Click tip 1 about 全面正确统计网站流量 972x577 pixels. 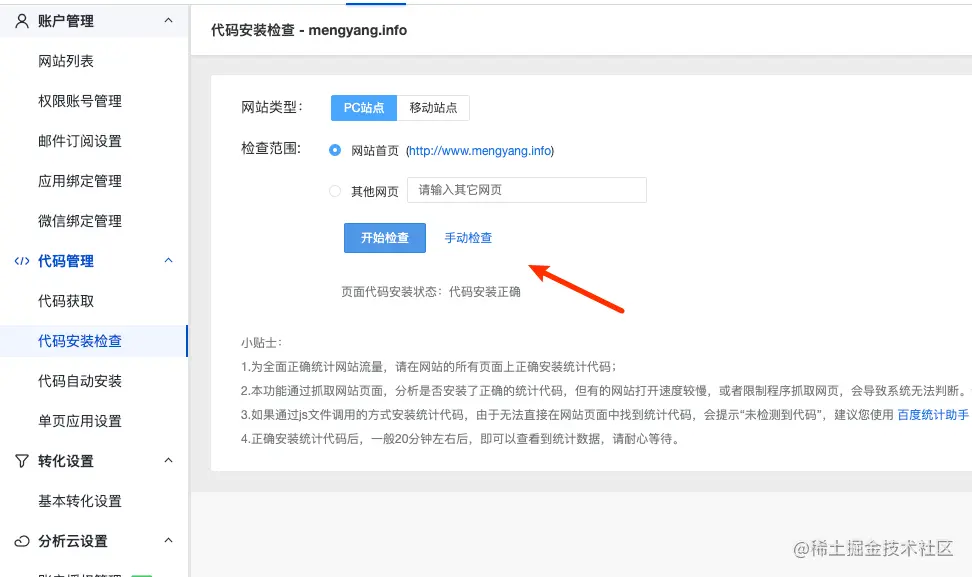(428, 367)
